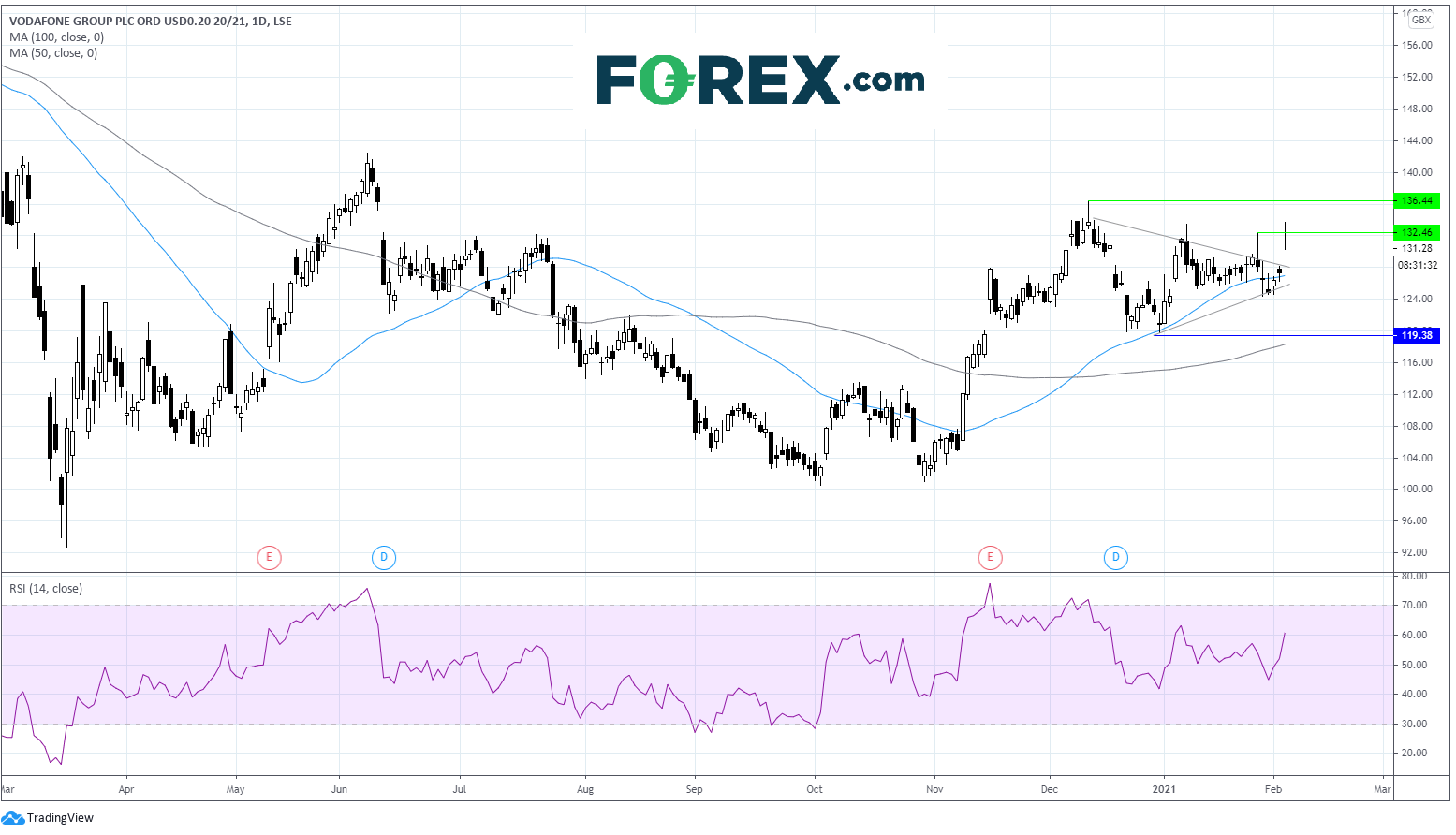Click the green 136.44 price label
The width and height of the screenshot is (1456, 835).
click(1417, 200)
